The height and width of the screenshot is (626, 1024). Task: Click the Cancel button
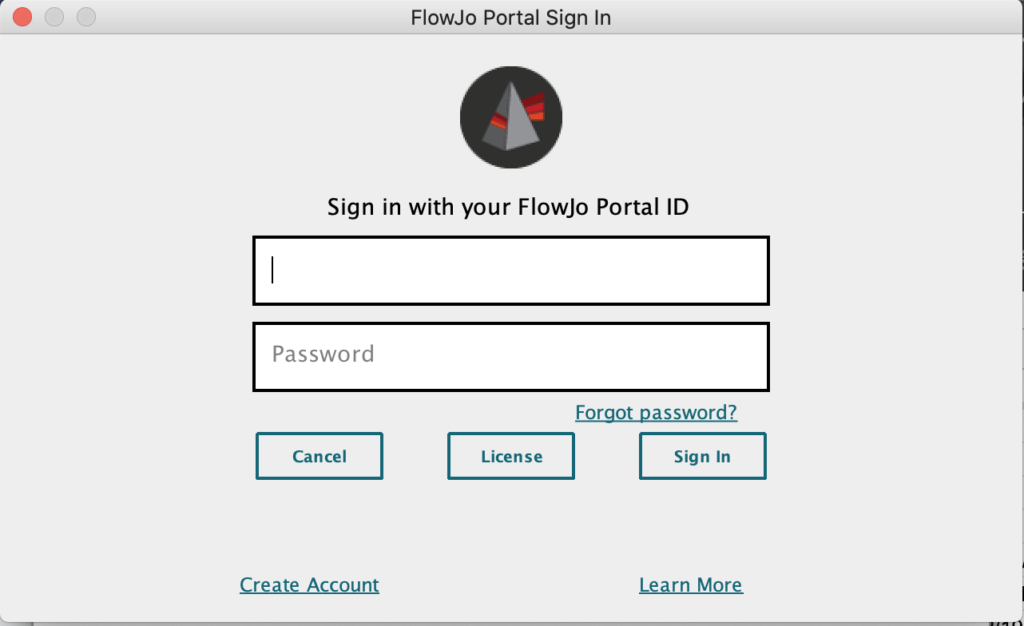click(319, 456)
